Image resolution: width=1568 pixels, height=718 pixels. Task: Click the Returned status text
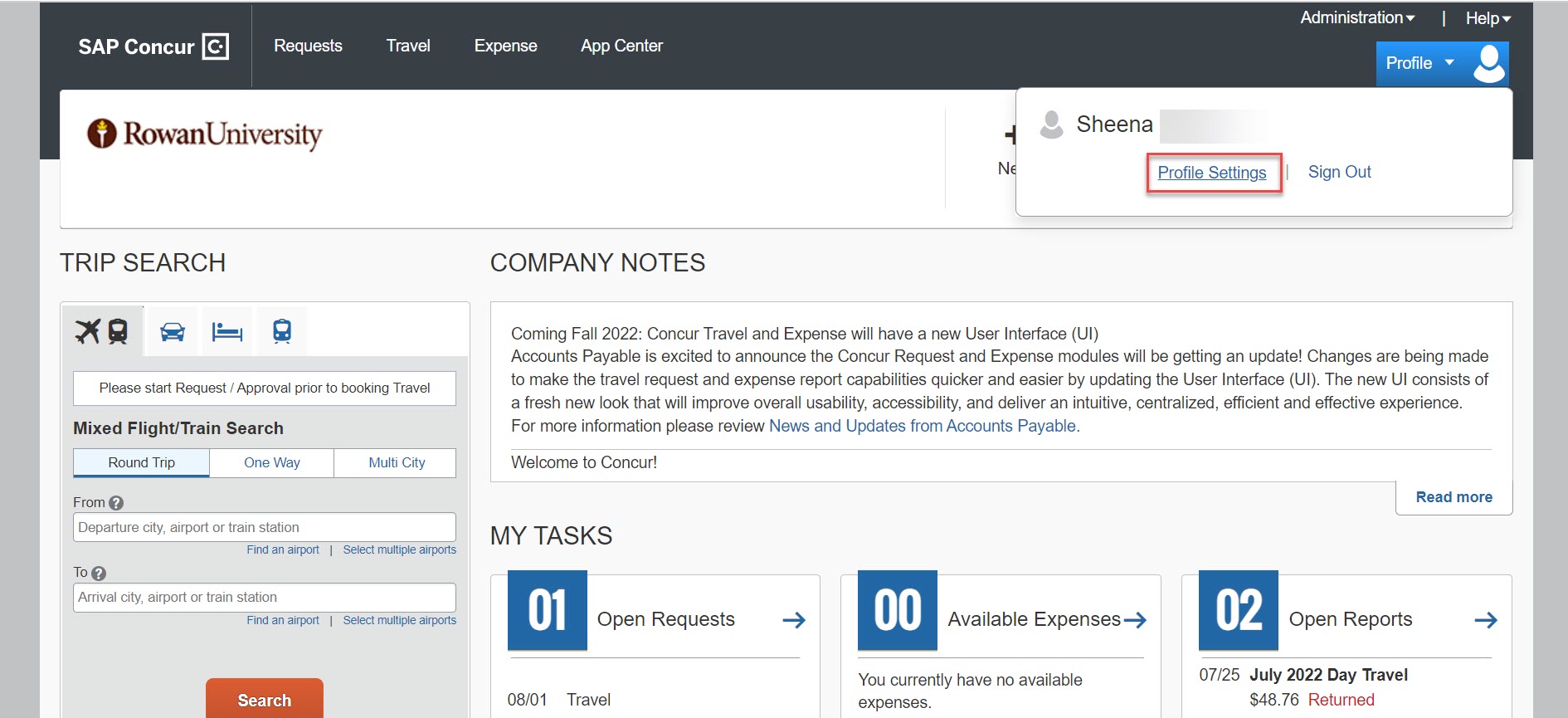(1341, 700)
